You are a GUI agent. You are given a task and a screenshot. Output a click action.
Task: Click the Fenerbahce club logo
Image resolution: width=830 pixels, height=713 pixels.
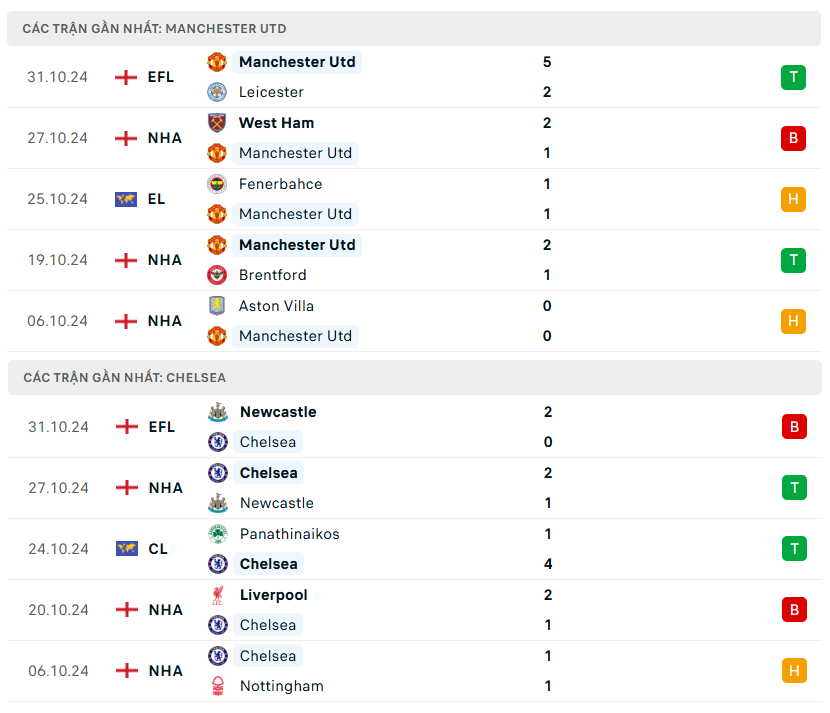pyautogui.click(x=217, y=184)
